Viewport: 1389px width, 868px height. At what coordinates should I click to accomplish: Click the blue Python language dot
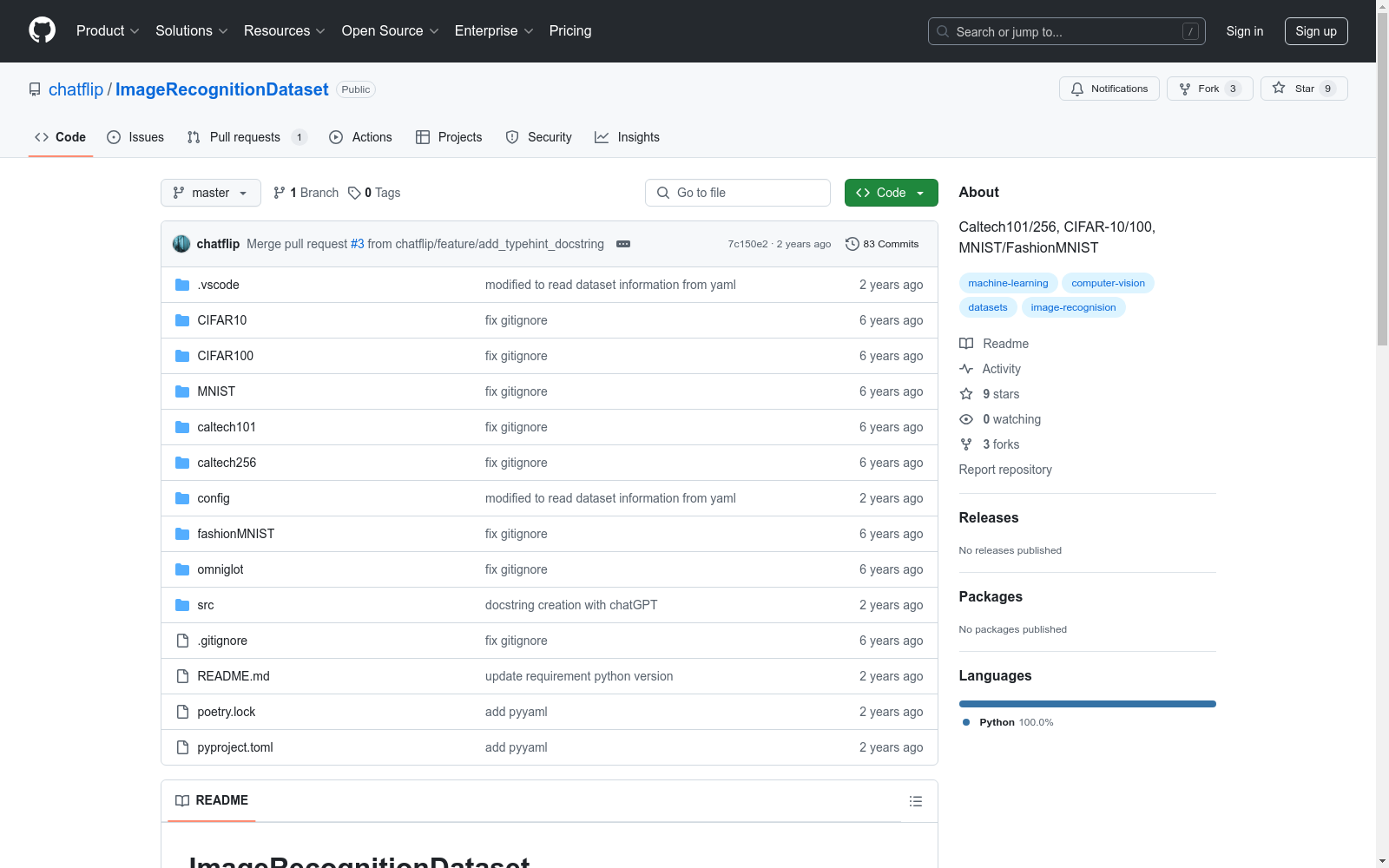pyautogui.click(x=966, y=722)
